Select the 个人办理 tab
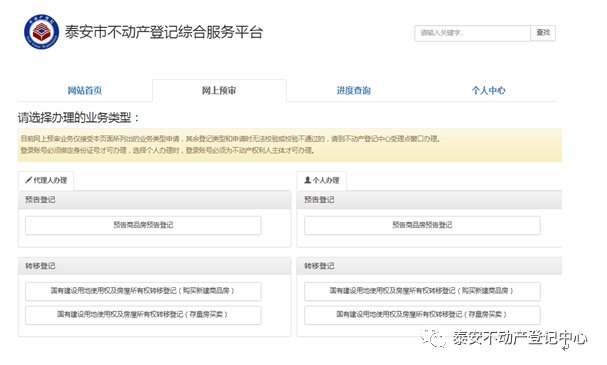Viewport: 607px width, 365px height. [x=322, y=180]
